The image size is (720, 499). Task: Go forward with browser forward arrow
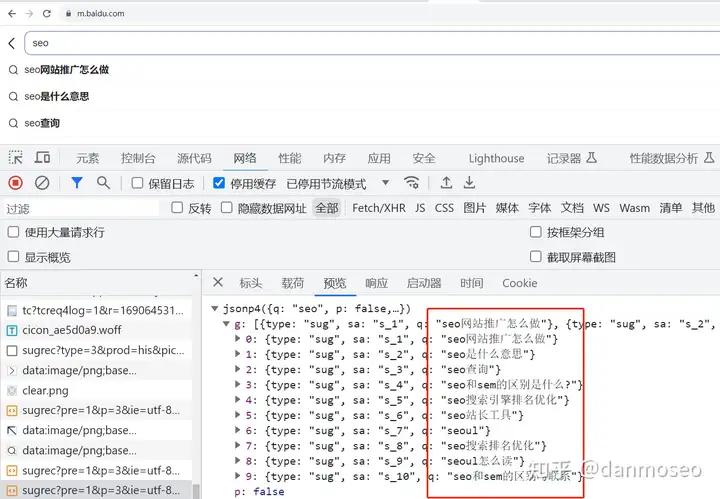pyautogui.click(x=29, y=13)
